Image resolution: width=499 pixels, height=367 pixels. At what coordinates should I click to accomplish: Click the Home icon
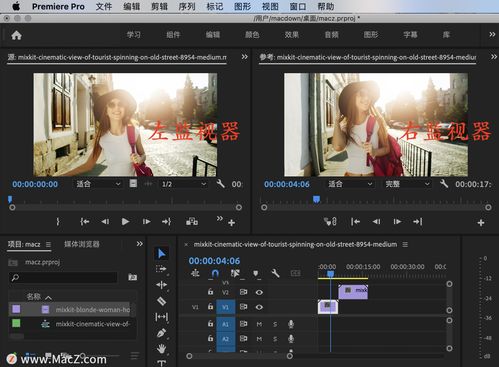click(16, 35)
